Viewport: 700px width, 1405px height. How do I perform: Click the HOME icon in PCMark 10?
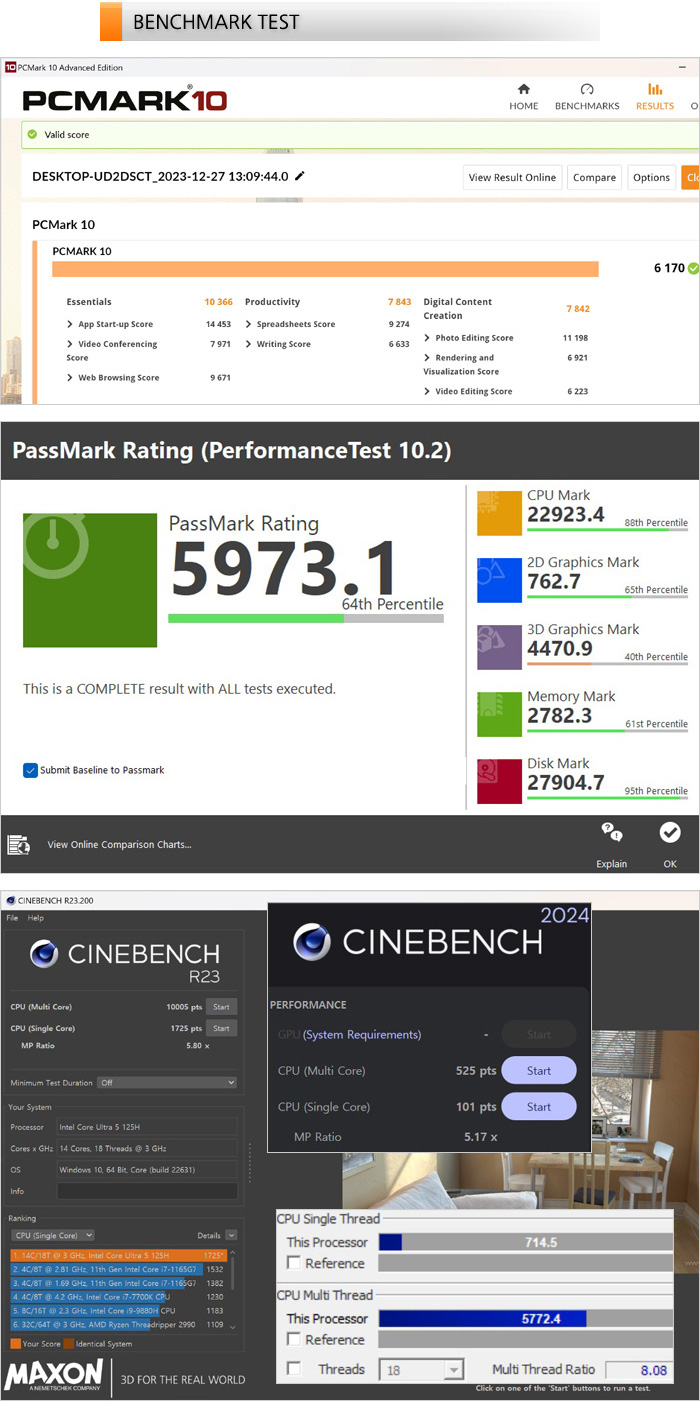[x=523, y=90]
